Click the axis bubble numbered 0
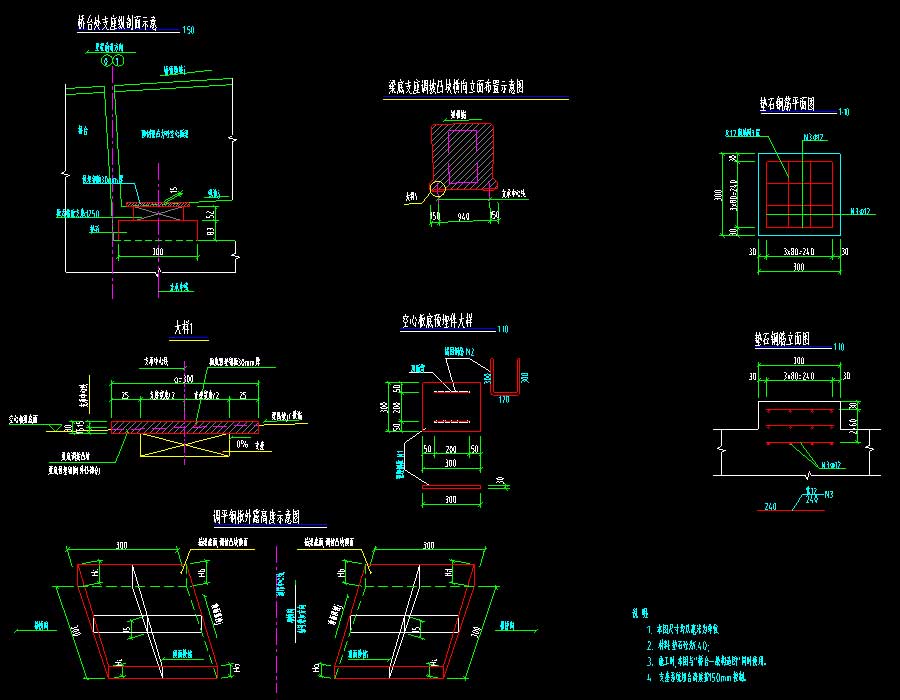 tap(105, 61)
